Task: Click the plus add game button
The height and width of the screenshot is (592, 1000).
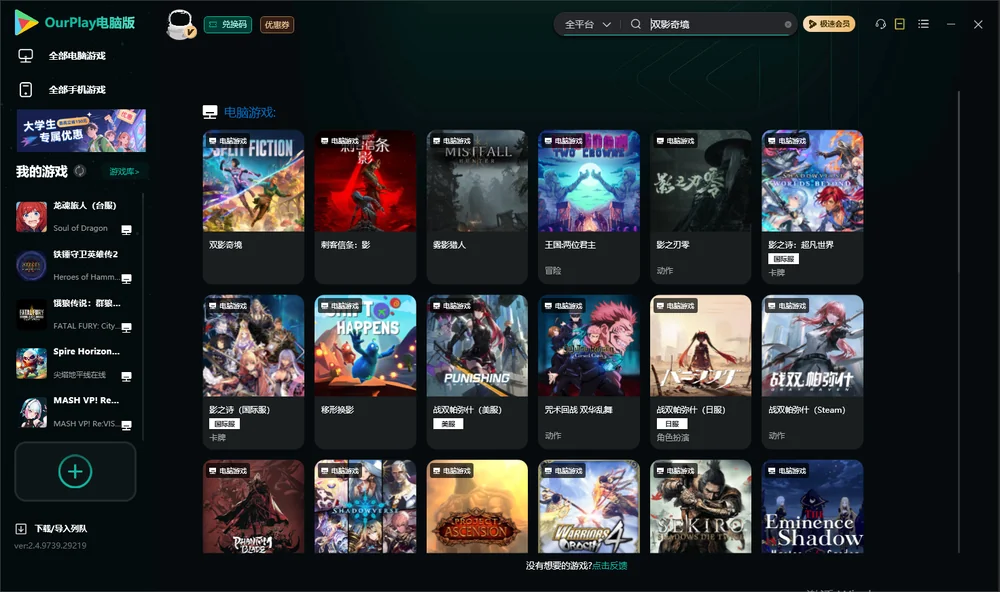Action: (x=75, y=471)
